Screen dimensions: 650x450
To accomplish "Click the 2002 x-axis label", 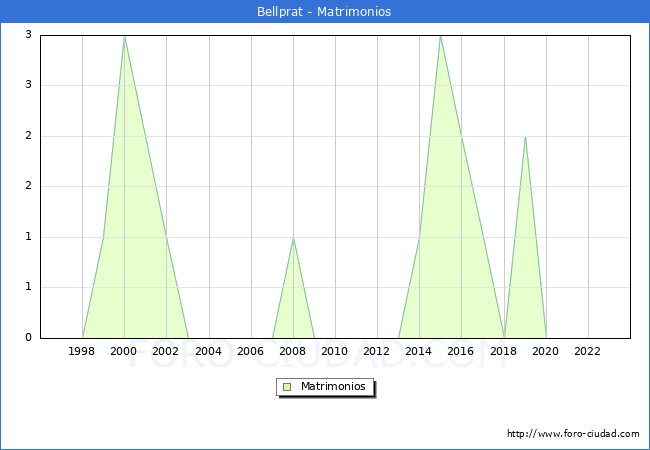I will pyautogui.click(x=165, y=351).
